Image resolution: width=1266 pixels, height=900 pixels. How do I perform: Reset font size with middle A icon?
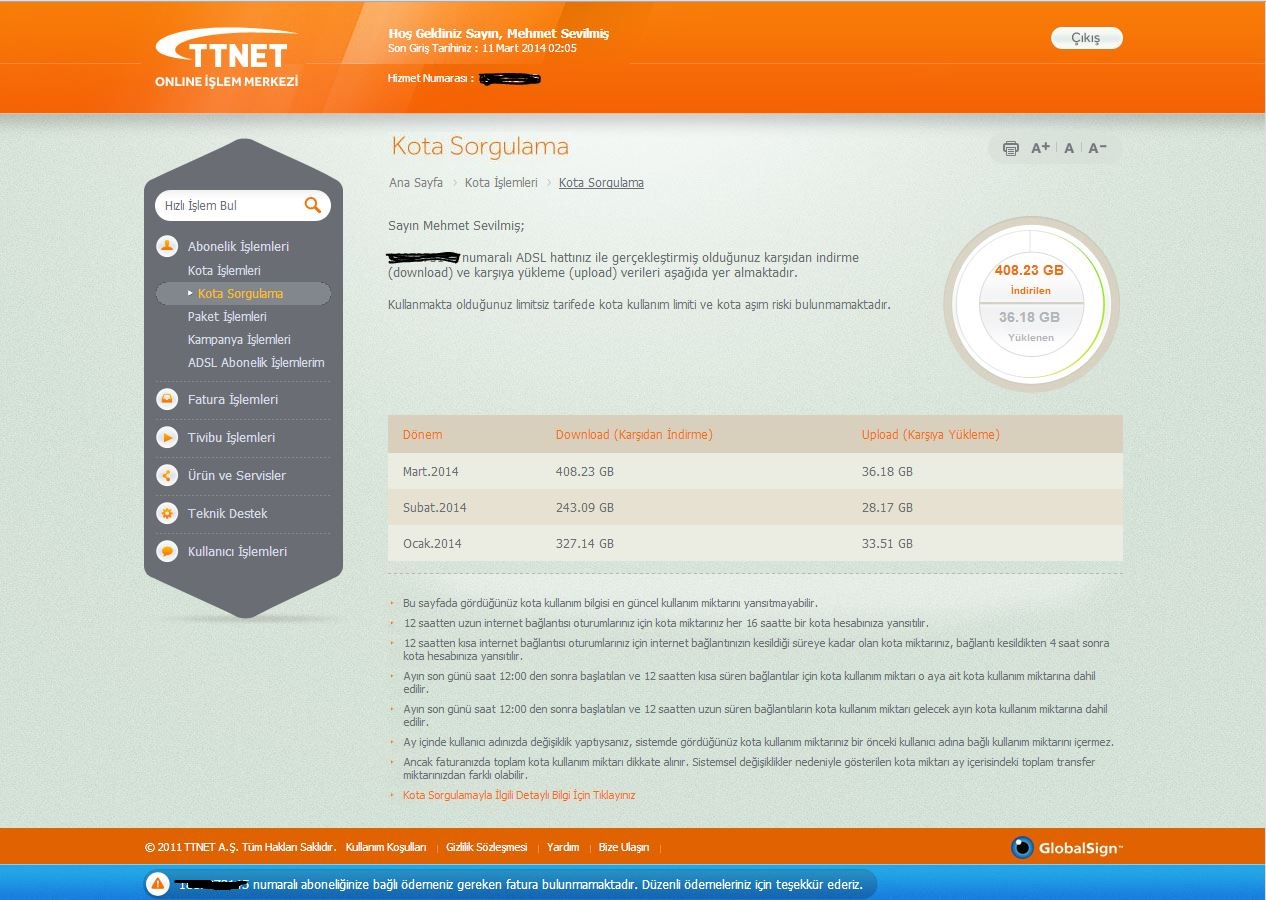pyautogui.click(x=1069, y=148)
